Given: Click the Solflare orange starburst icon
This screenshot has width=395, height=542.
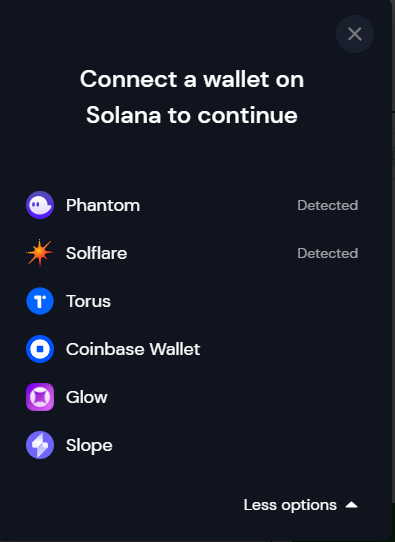Looking at the screenshot, I should pyautogui.click(x=40, y=253).
